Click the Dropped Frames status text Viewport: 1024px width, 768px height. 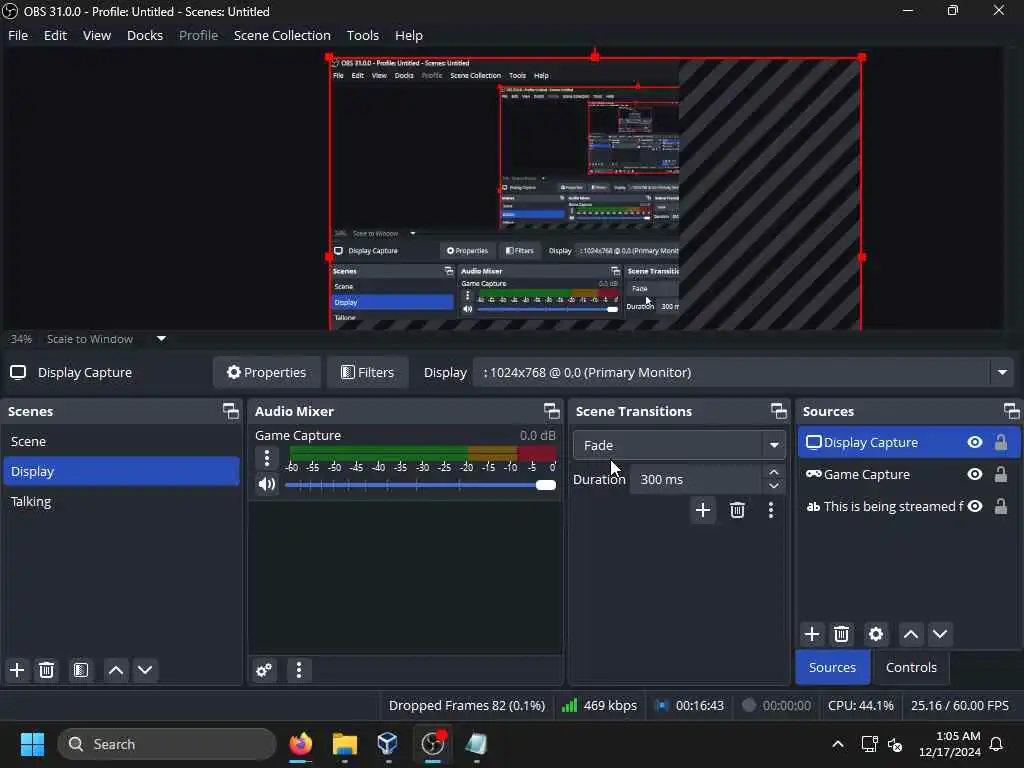tap(466, 705)
